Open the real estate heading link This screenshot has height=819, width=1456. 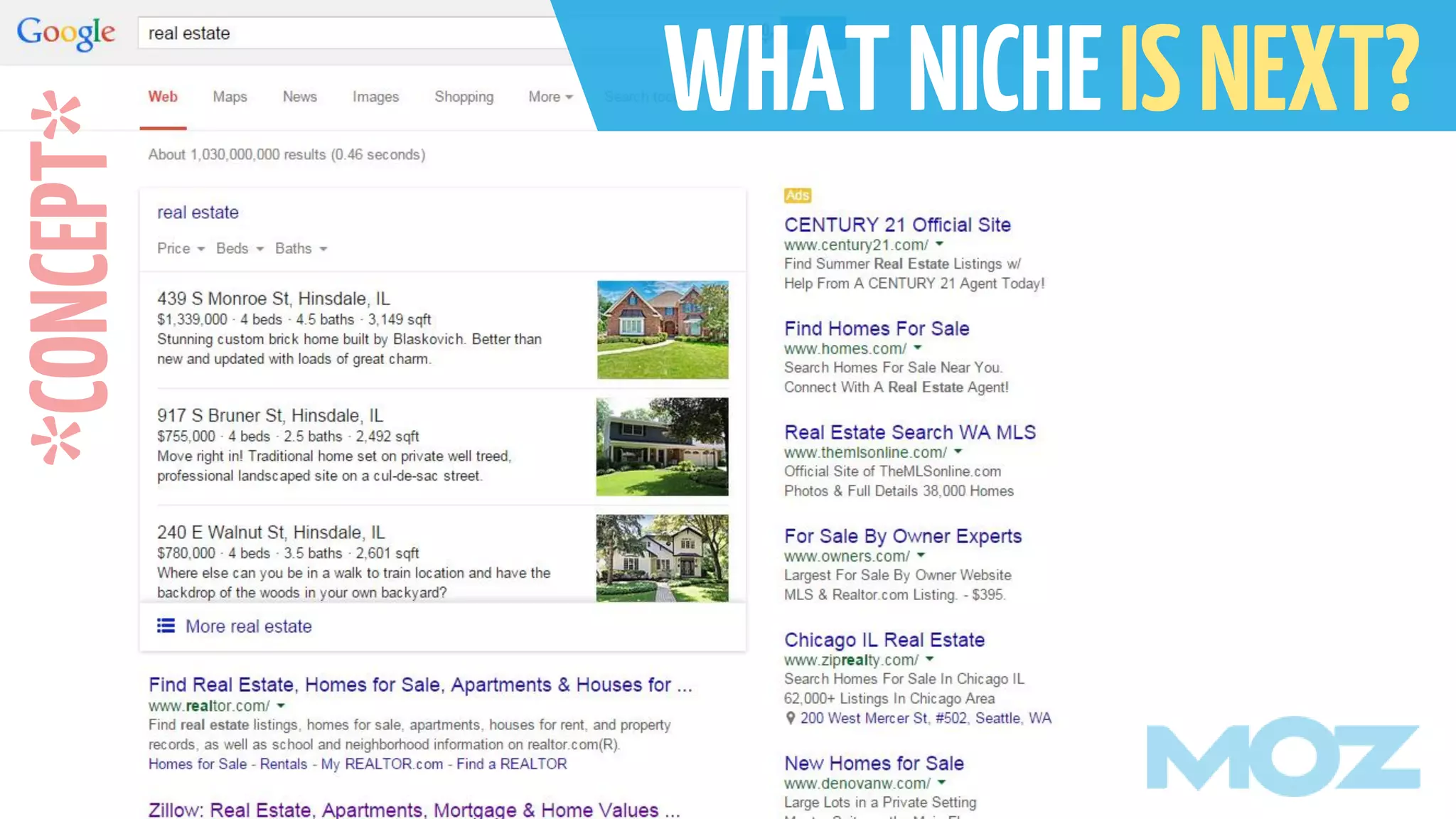(198, 212)
